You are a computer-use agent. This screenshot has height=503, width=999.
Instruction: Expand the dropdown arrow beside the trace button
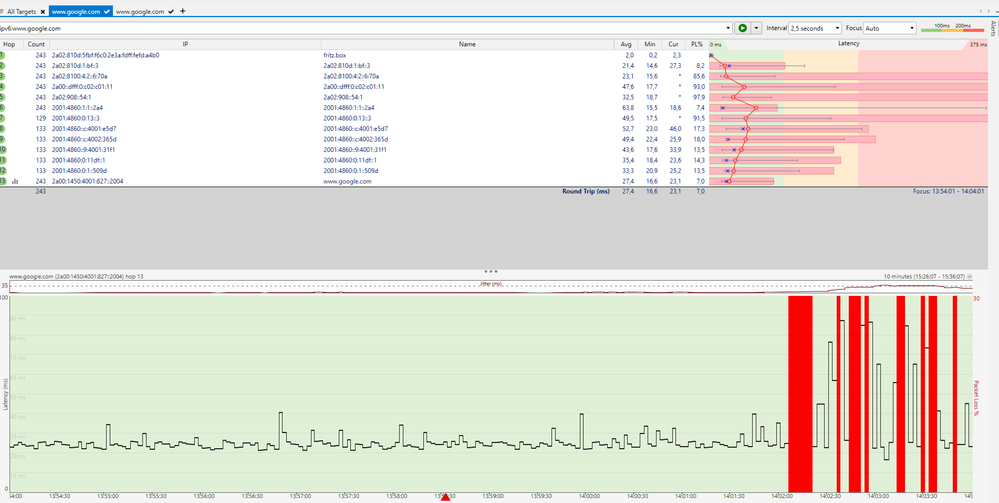click(756, 28)
